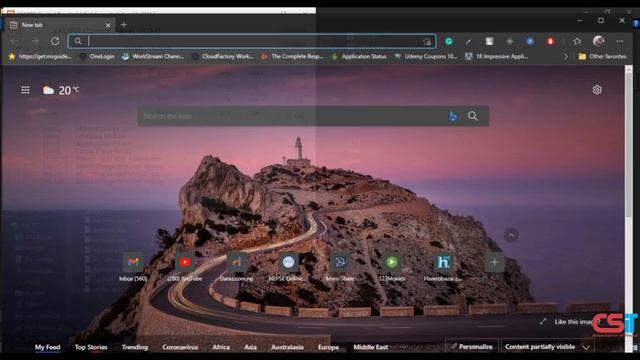Screen dimensions: 640x360
Task: Open a new tab with the plus button
Action: (x=124, y=25)
